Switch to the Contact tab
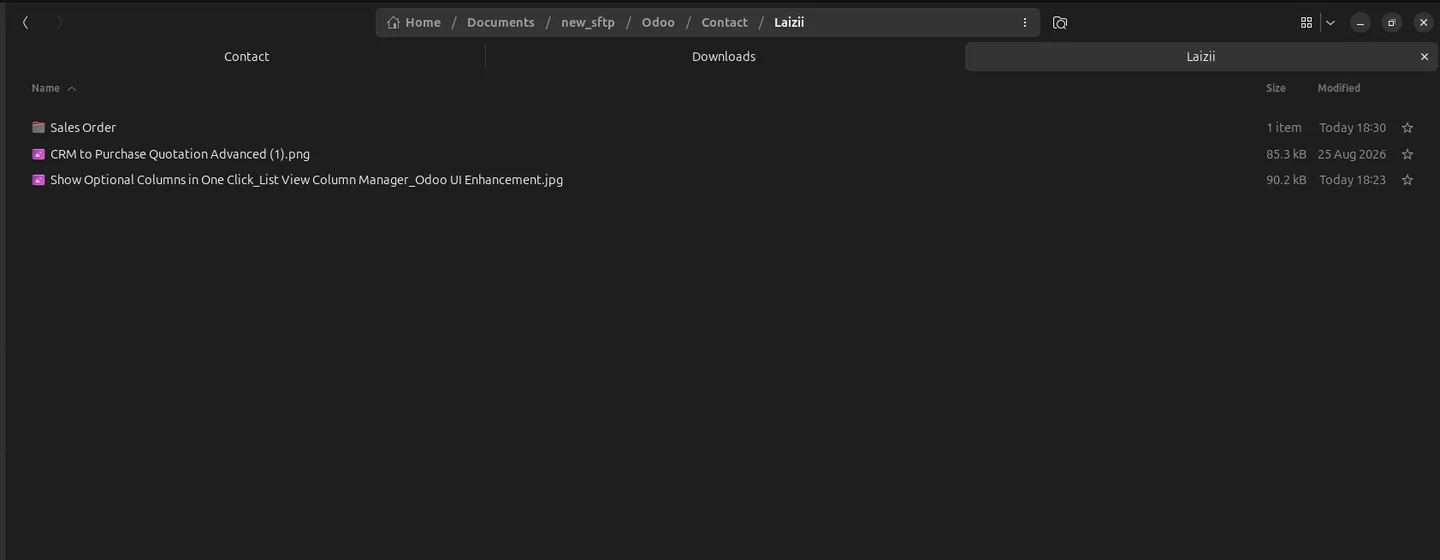The image size is (1440, 560). [246, 57]
